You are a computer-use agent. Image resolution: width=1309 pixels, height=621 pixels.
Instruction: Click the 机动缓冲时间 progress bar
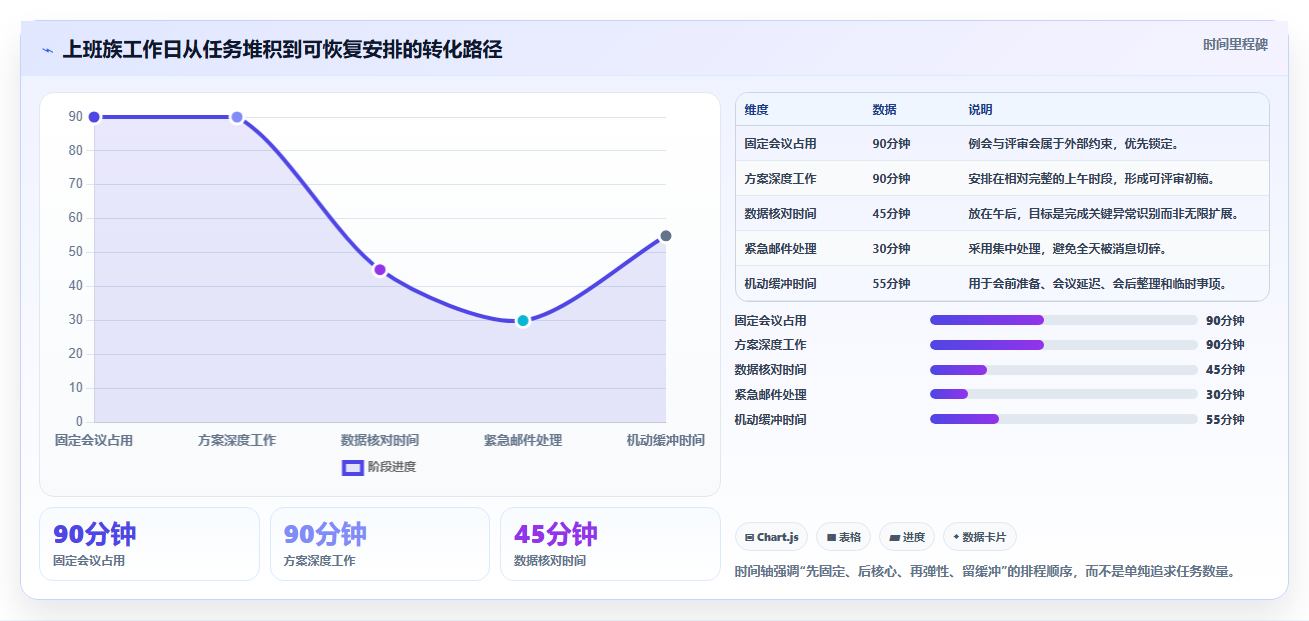1064,420
